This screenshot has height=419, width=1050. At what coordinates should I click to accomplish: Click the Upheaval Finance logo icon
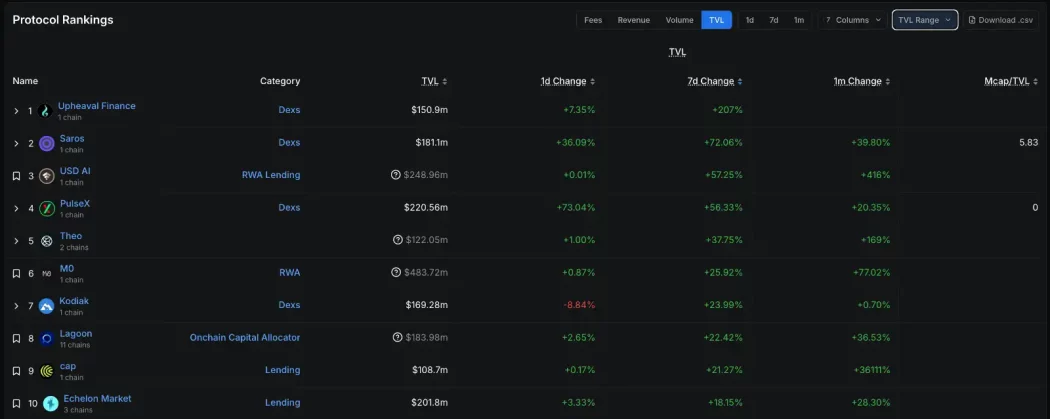[46, 111]
